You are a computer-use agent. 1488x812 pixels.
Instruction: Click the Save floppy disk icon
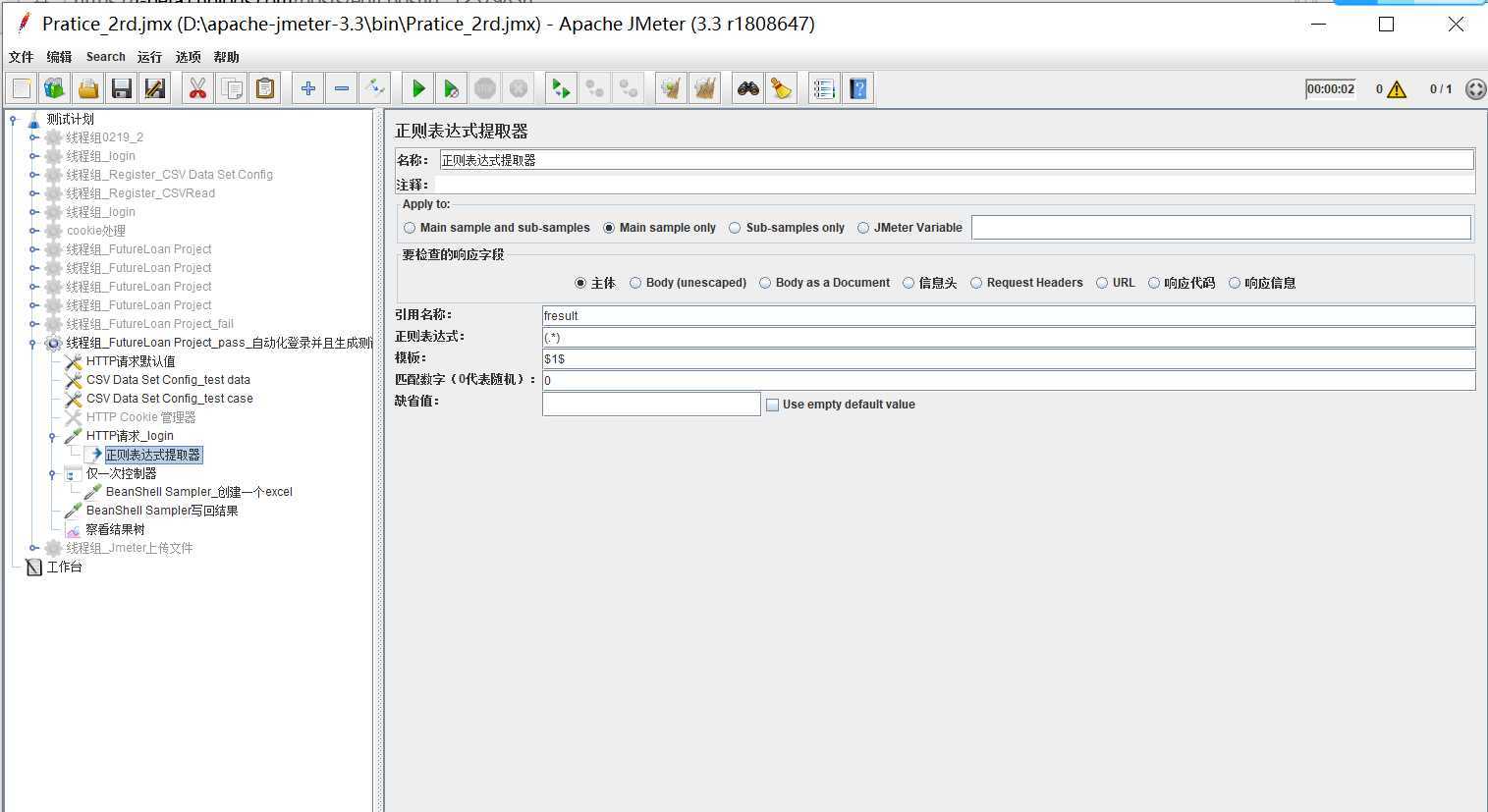pyautogui.click(x=122, y=89)
